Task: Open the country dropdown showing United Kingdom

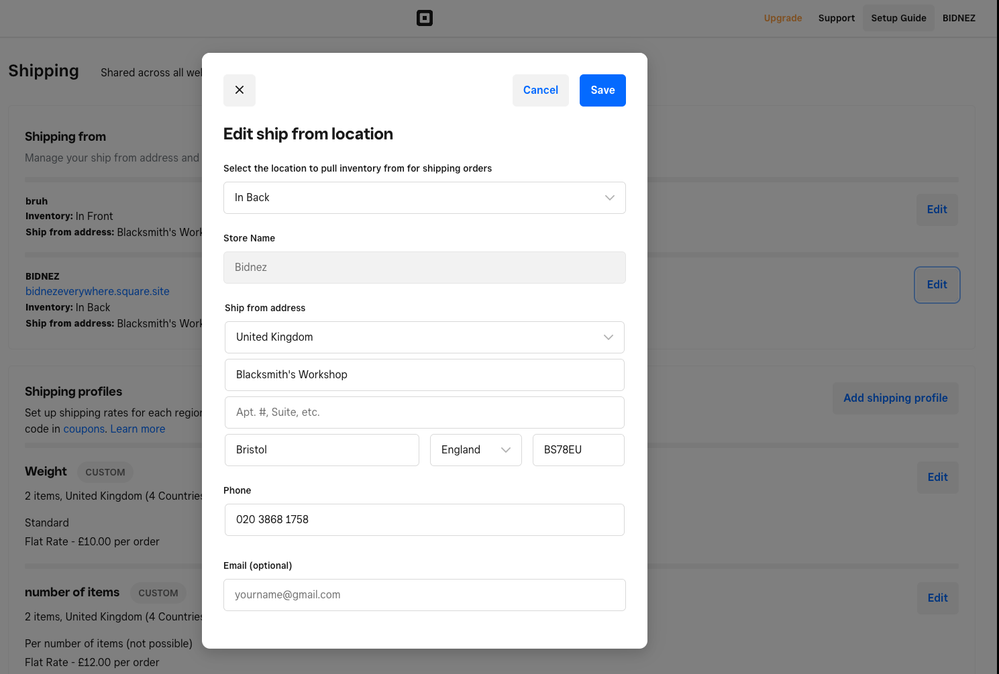Action: tap(424, 337)
